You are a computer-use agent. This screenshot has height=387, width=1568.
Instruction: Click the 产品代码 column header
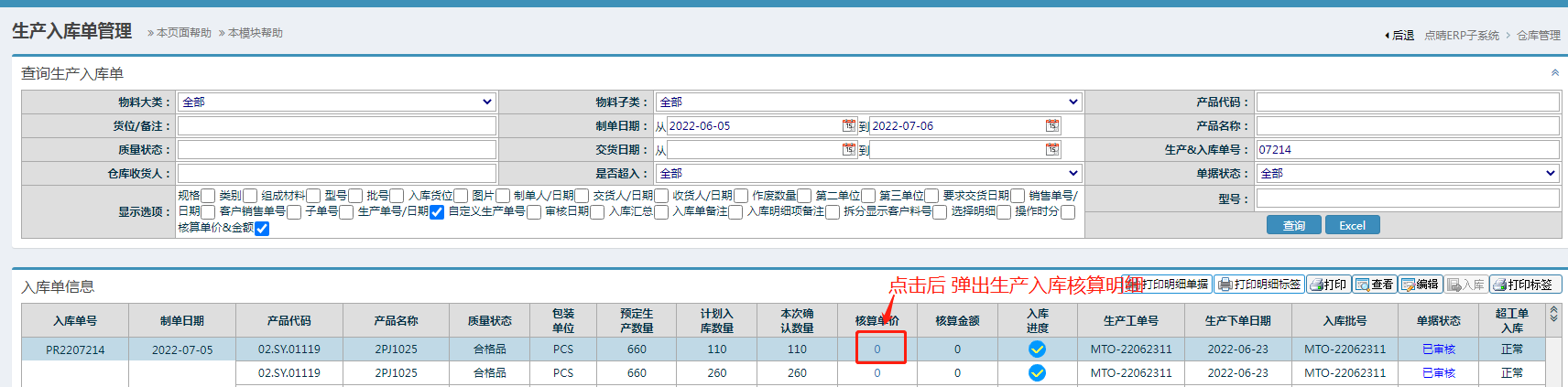coord(289,320)
